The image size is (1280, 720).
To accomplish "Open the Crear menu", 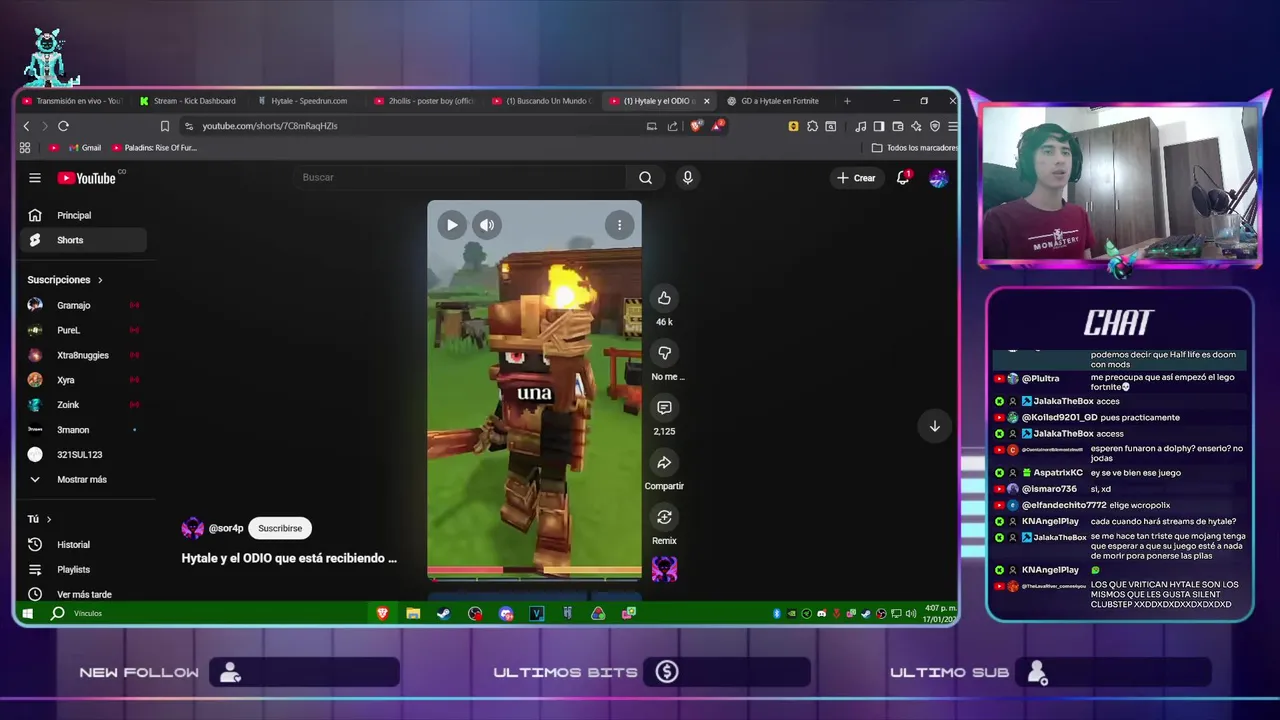I will point(856,178).
